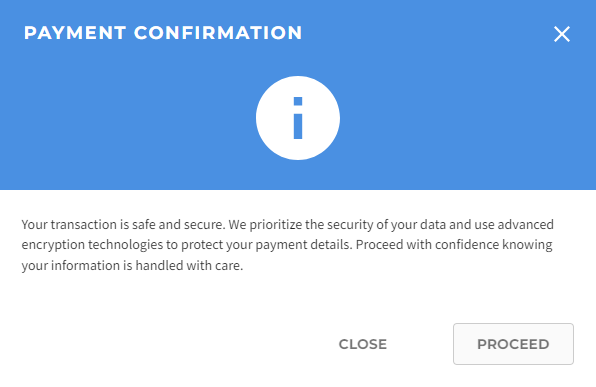596x387 pixels.
Task: Dismiss the dialog with the X icon
Action: tap(561, 34)
